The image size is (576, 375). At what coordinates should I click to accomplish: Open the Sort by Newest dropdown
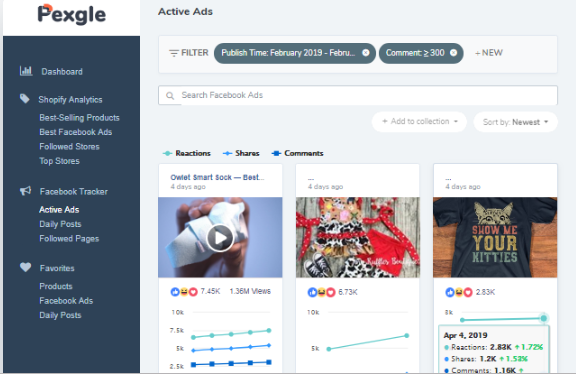pyautogui.click(x=515, y=122)
